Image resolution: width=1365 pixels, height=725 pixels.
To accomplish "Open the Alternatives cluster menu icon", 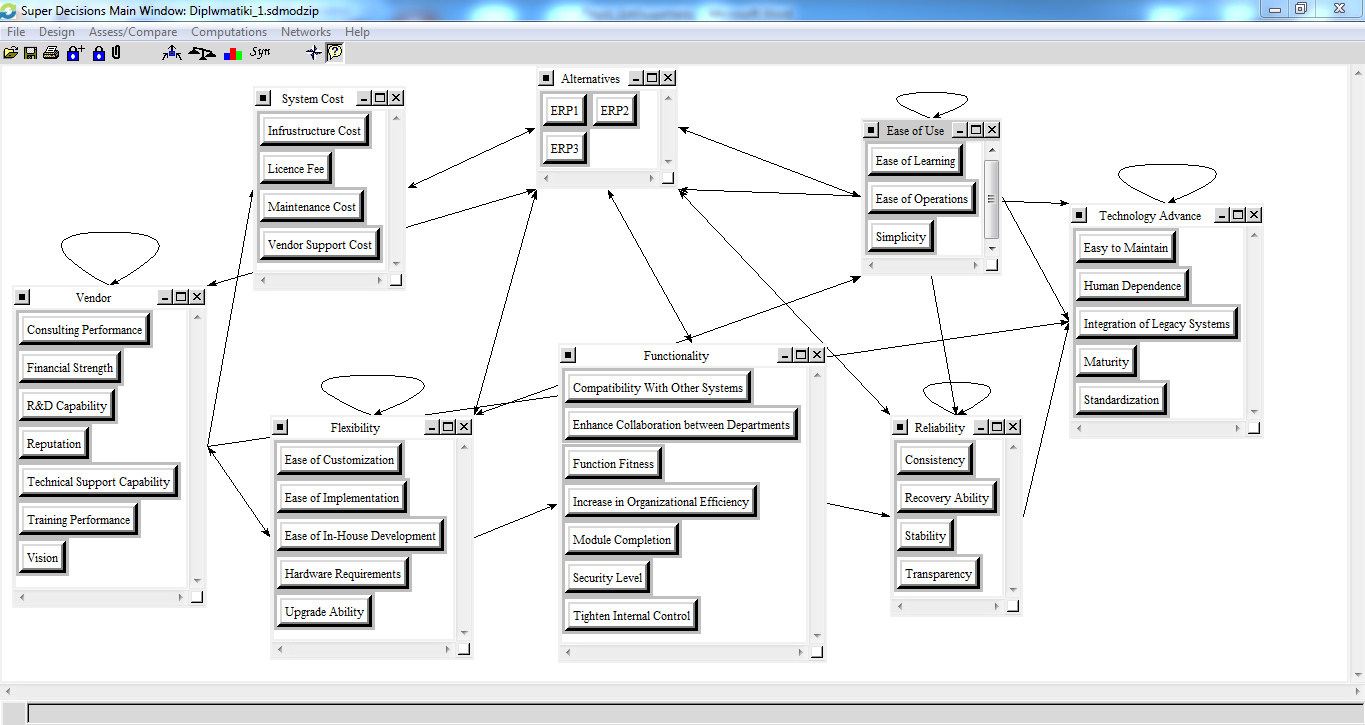I will click(x=545, y=78).
